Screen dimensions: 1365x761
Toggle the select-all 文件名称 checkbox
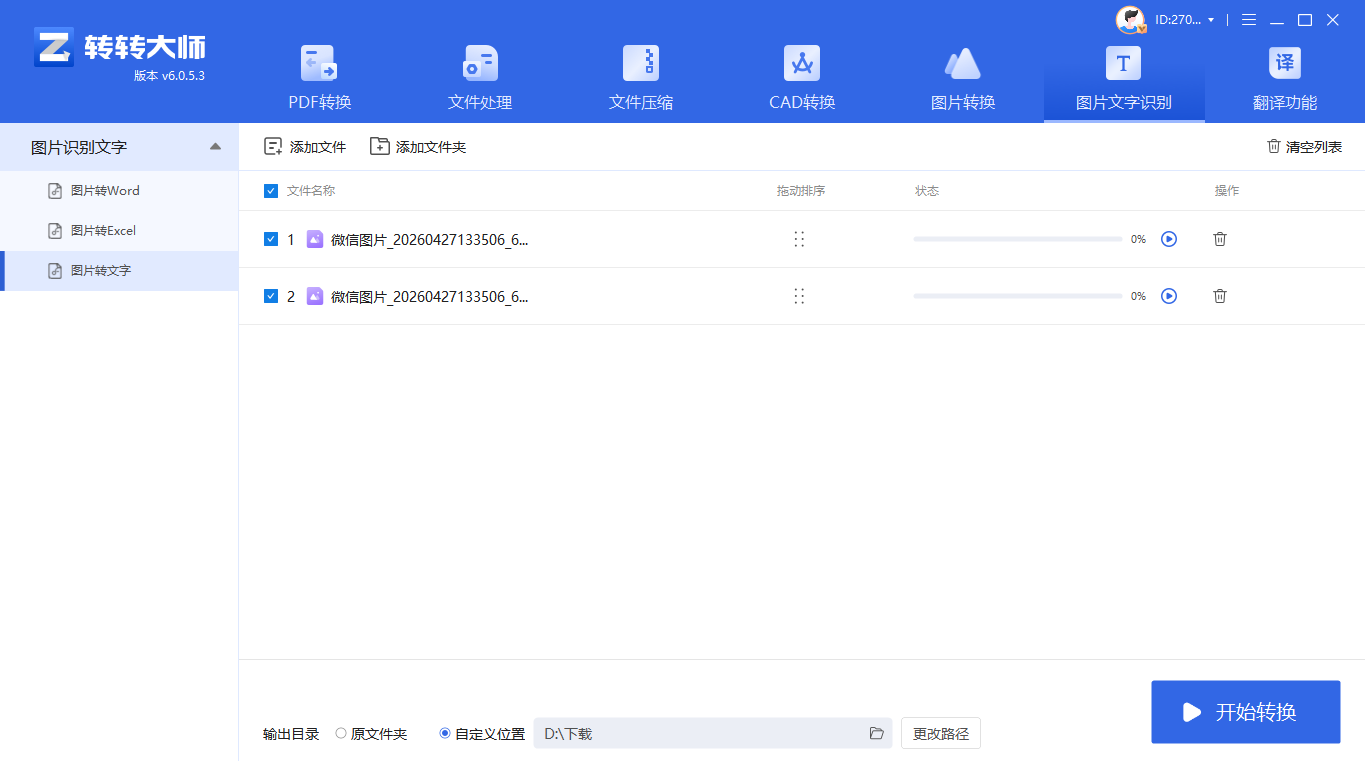point(271,191)
